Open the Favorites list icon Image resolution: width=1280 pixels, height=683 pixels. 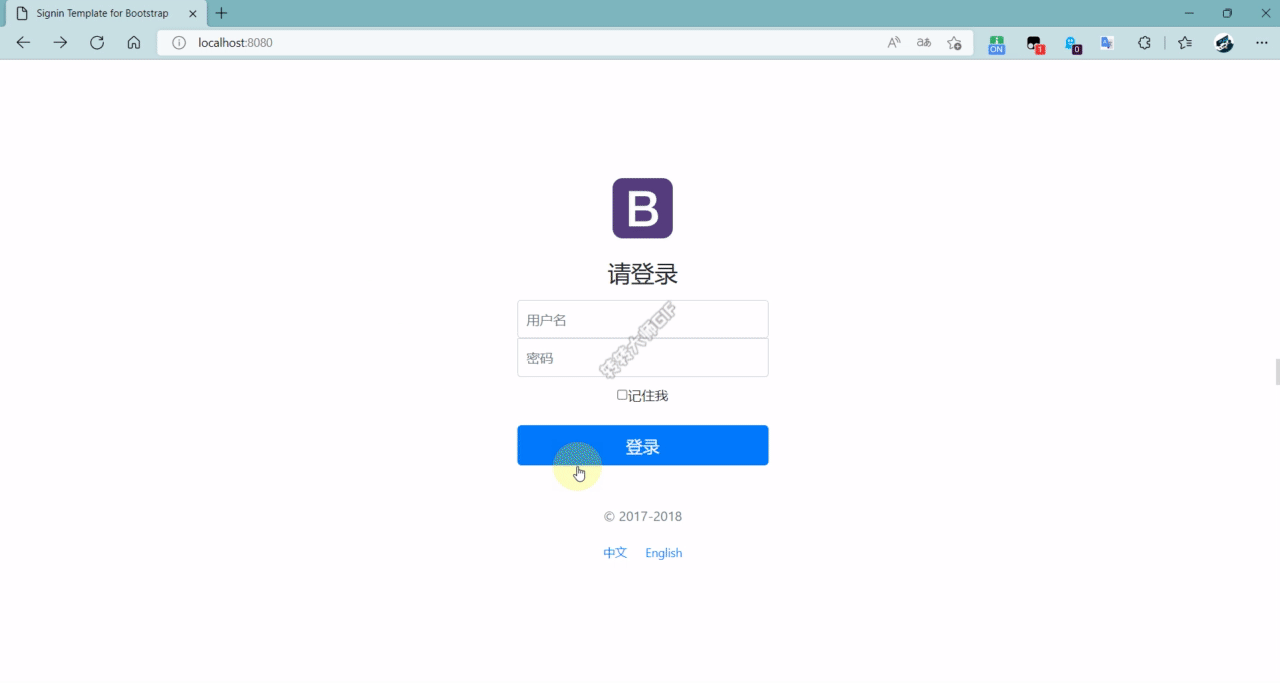click(1185, 43)
